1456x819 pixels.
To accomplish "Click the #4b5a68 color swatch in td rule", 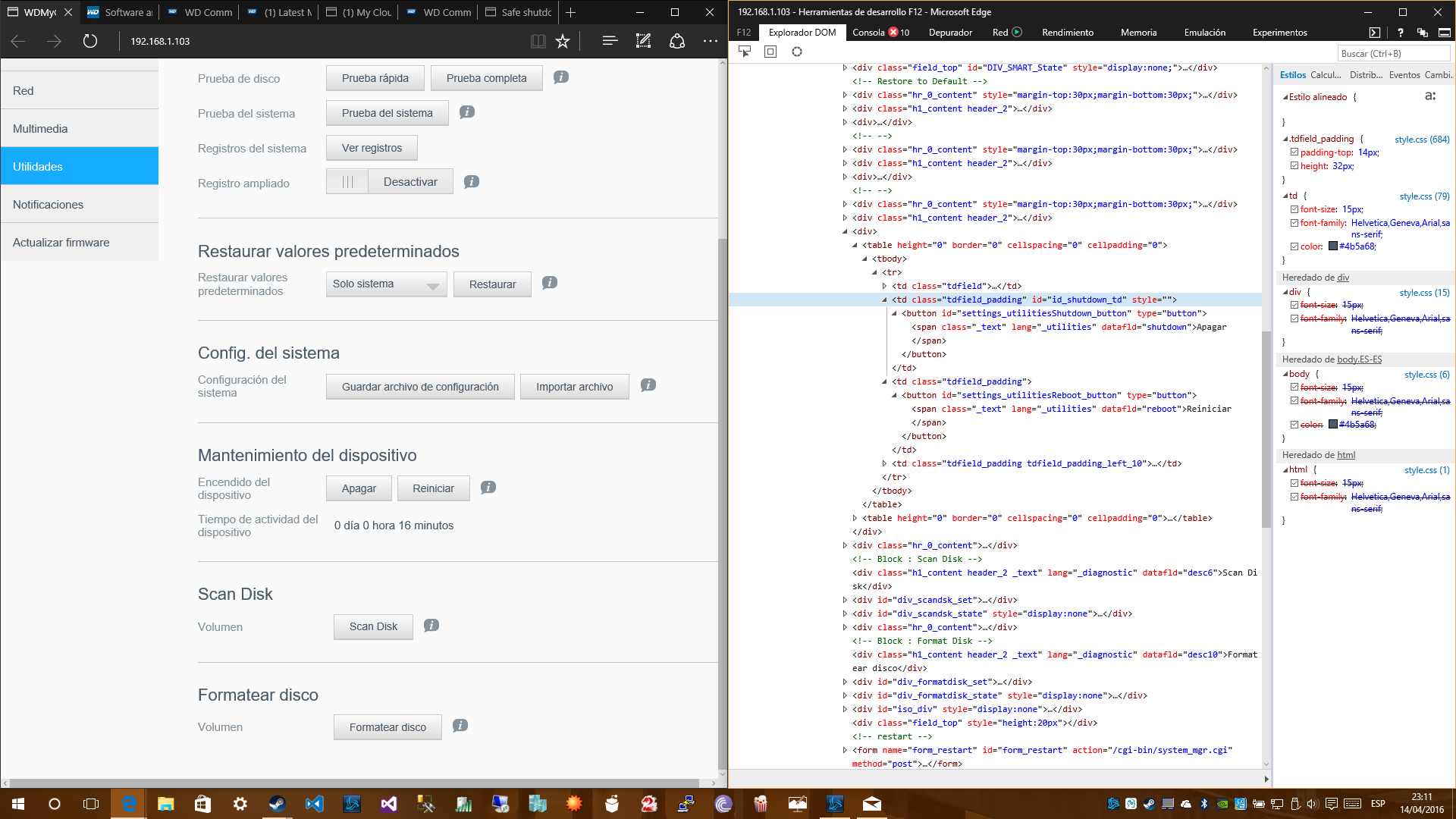I will pyautogui.click(x=1333, y=246).
